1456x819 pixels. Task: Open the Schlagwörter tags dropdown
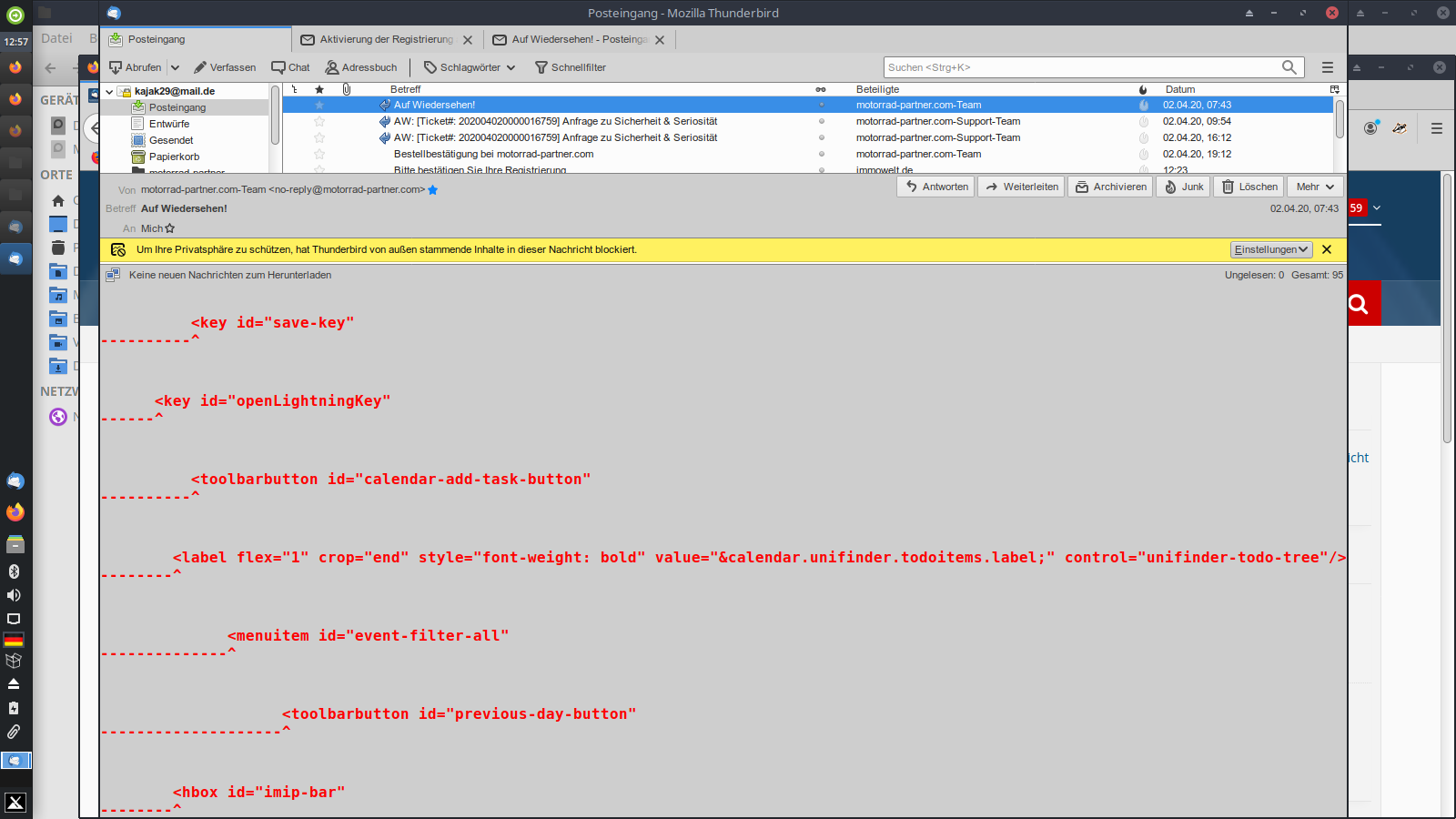(x=470, y=67)
